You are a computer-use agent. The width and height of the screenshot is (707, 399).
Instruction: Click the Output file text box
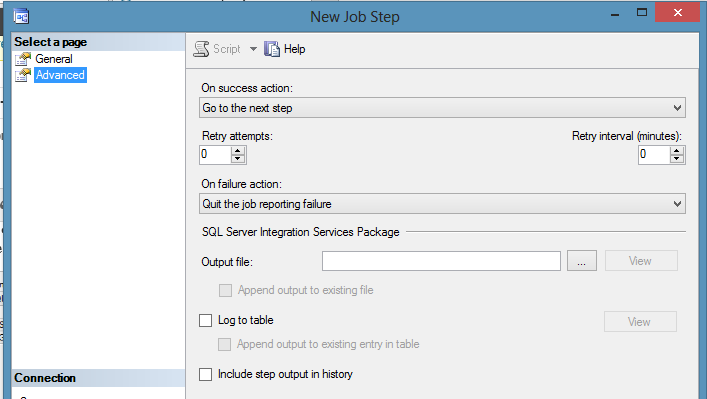[441, 261]
